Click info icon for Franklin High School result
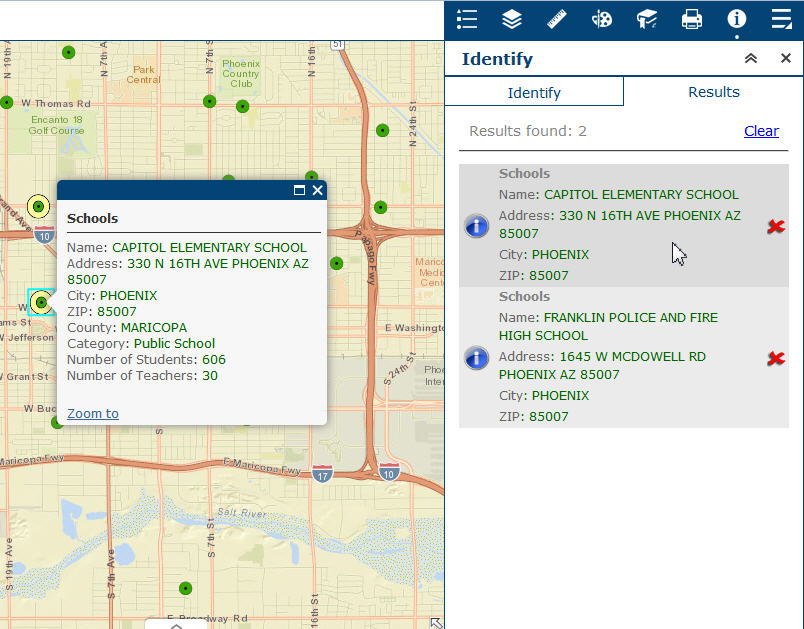The width and height of the screenshot is (804, 629). [x=477, y=358]
